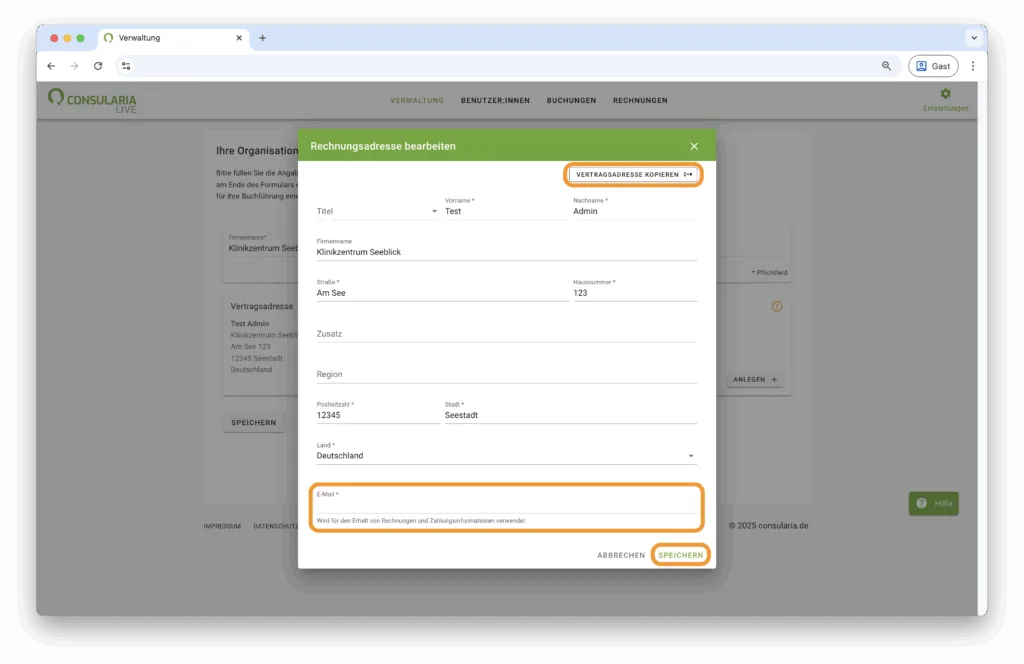
Task: Open the browser zoom magnifier icon
Action: tap(886, 66)
